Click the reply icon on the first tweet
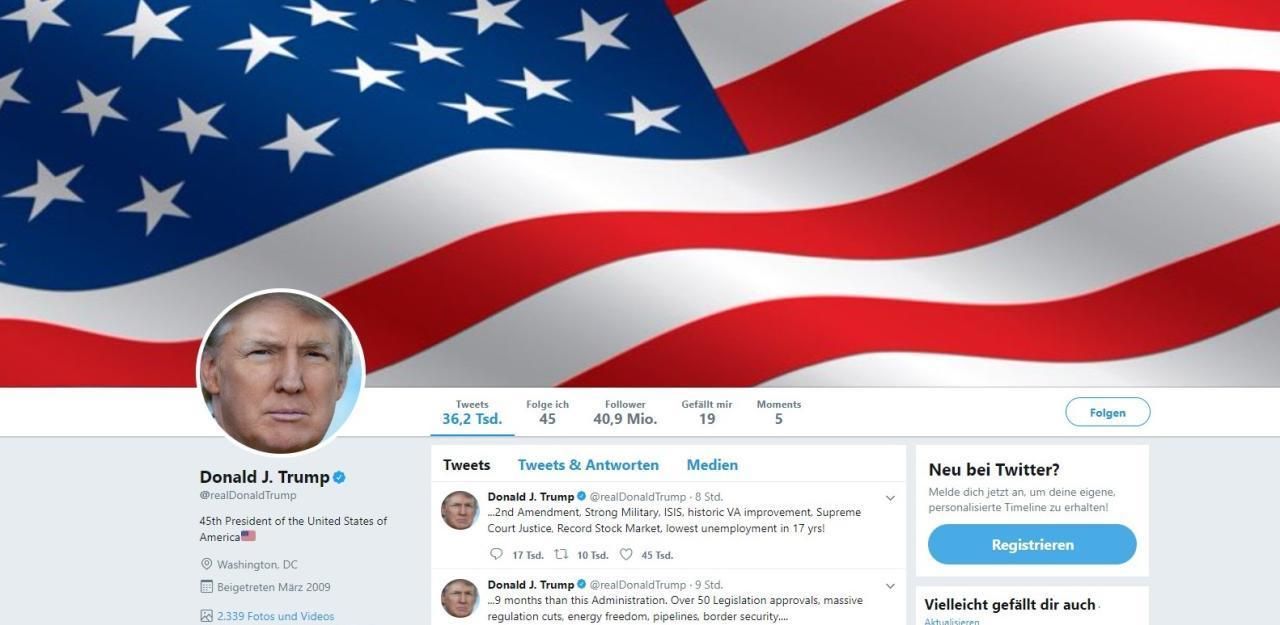Viewport: 1280px width, 625px height. (x=496, y=555)
